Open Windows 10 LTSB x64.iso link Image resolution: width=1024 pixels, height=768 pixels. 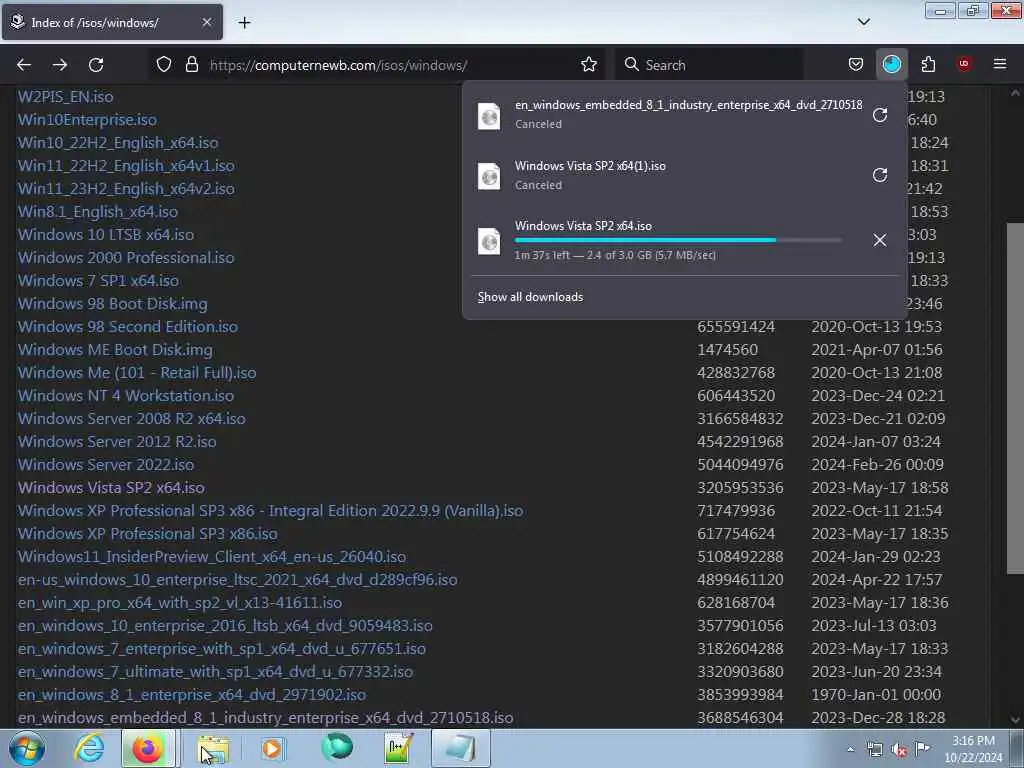(x=105, y=234)
